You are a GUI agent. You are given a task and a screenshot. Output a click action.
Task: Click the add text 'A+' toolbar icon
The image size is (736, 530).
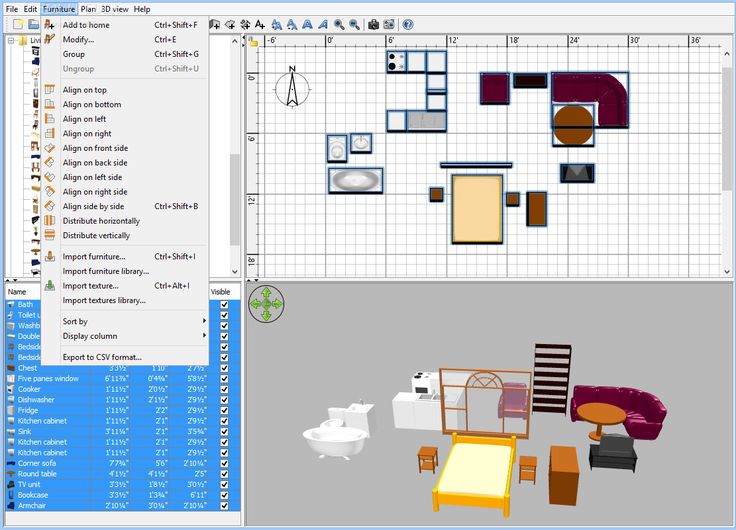coord(260,24)
